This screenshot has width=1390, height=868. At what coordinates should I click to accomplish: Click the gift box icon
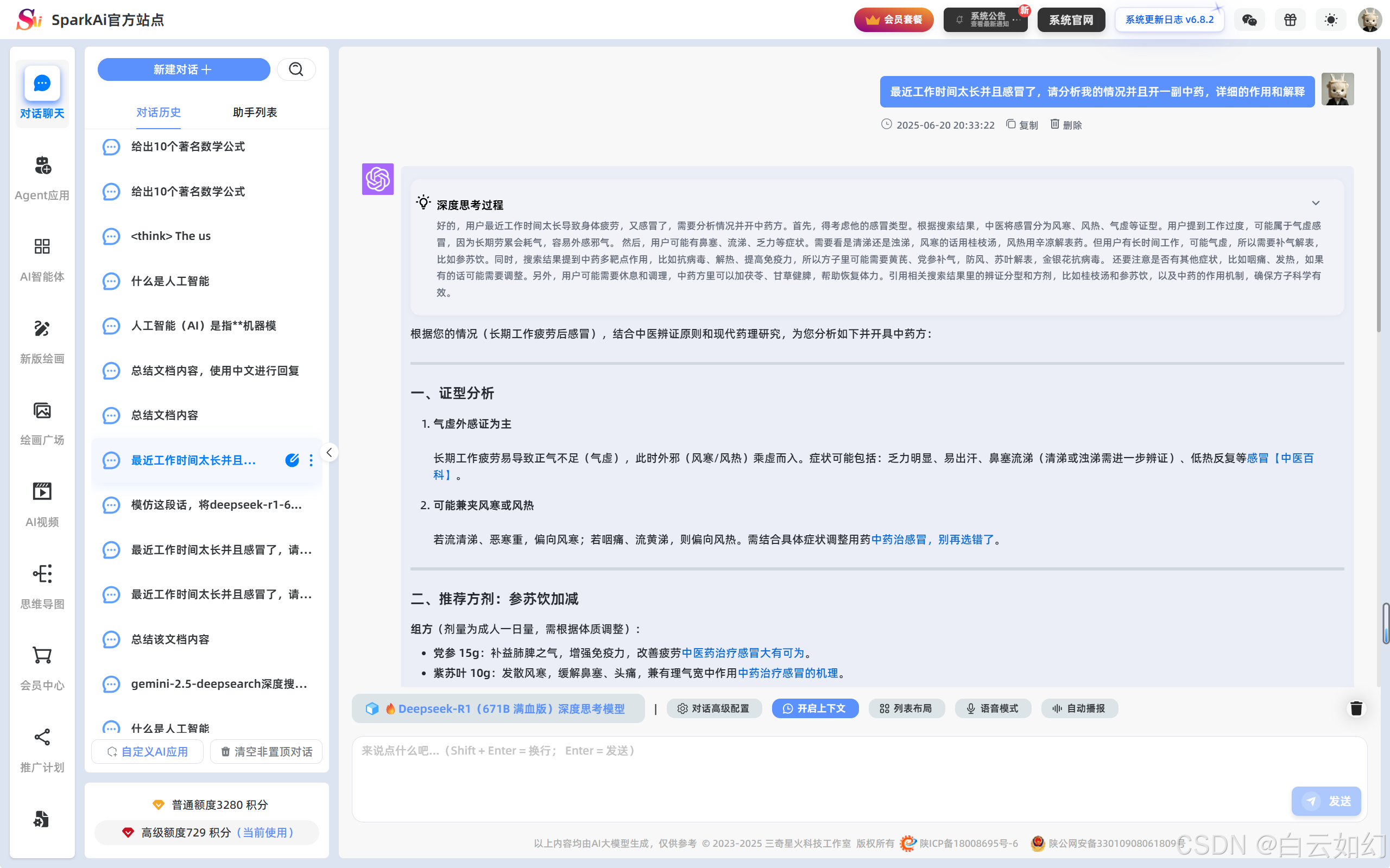1290,20
